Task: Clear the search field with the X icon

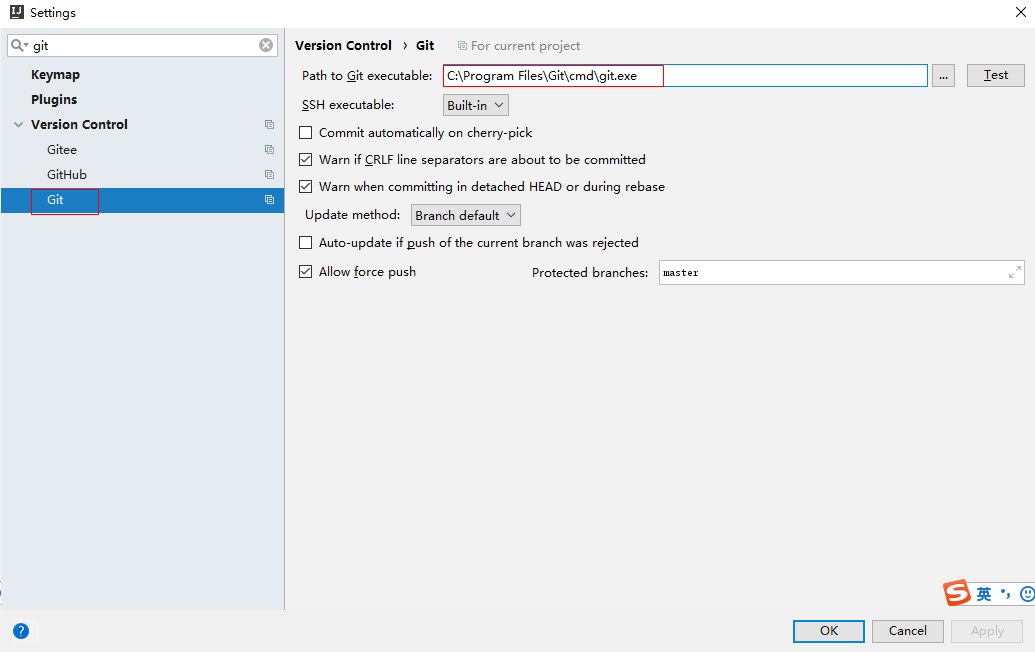Action: pos(266,45)
